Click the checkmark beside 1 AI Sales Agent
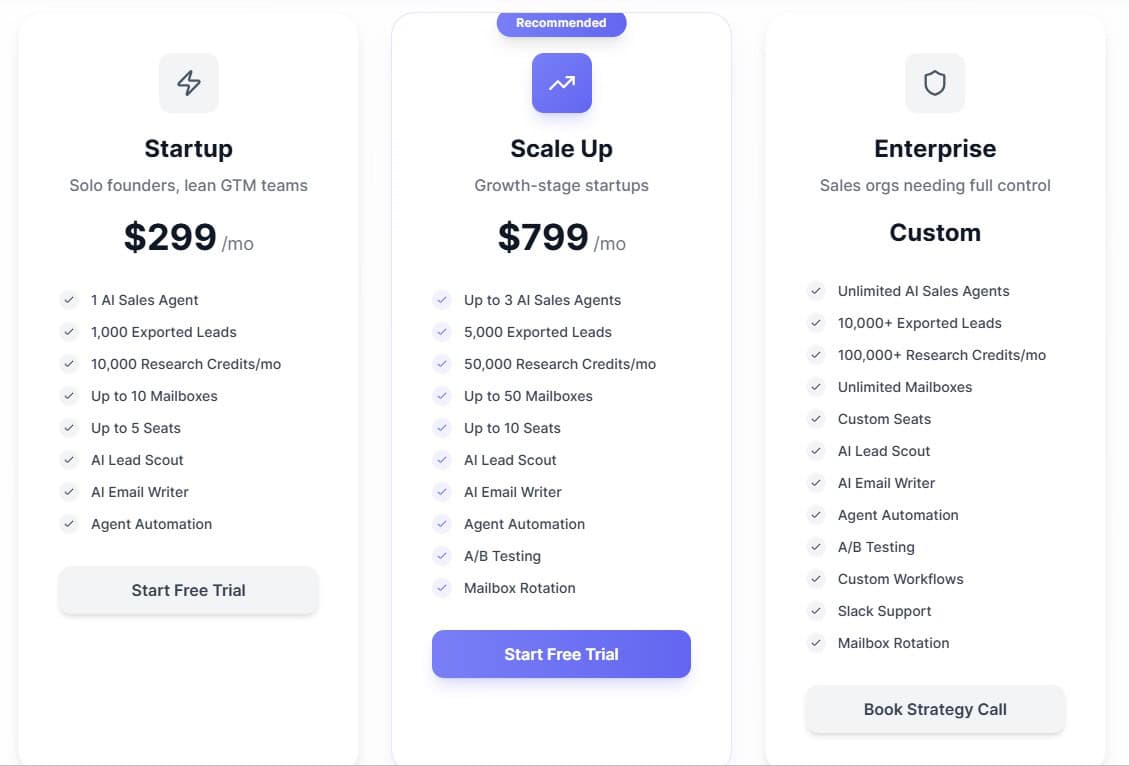This screenshot has width=1129, height=766. [69, 299]
